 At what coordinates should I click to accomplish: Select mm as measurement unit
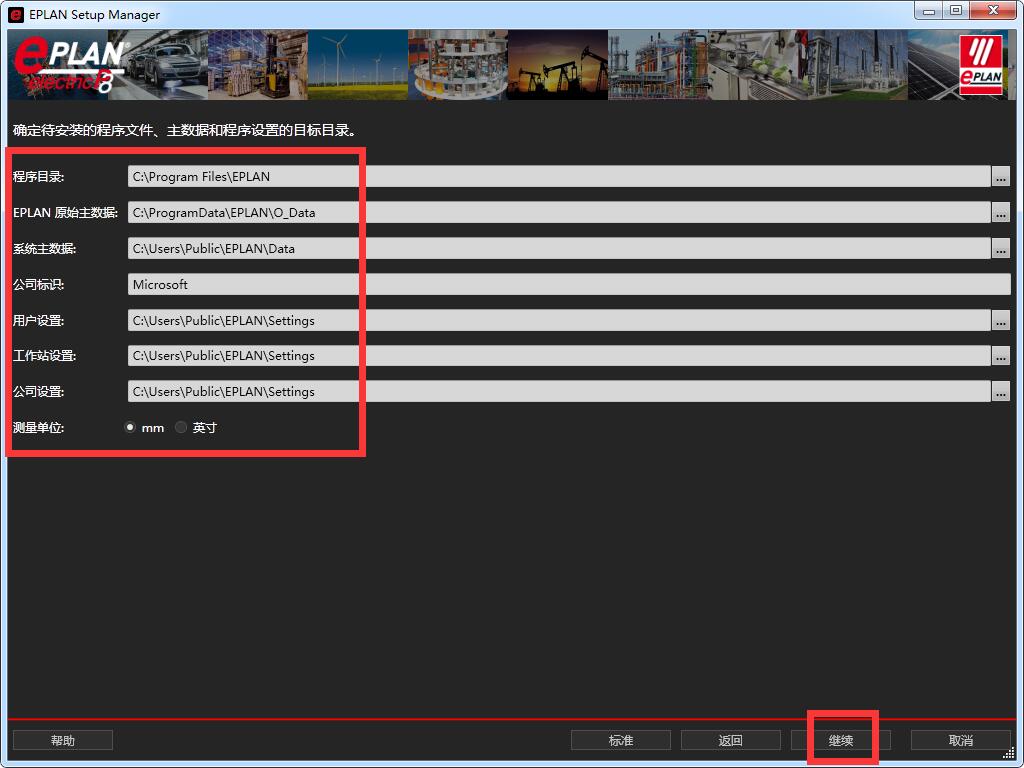[x=130, y=428]
